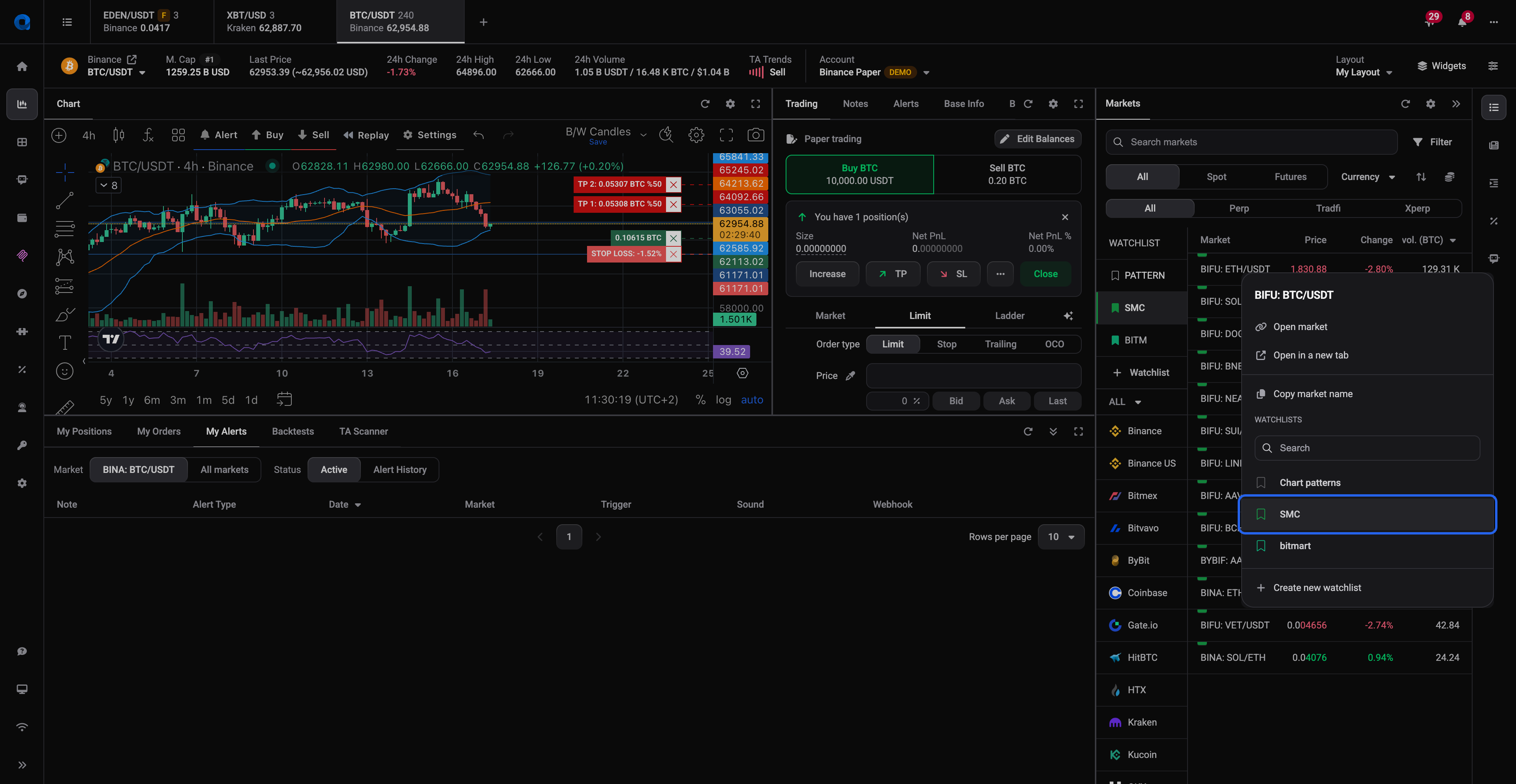Sort alerts by Date column
This screenshot has width=1516, height=784.
[345, 505]
